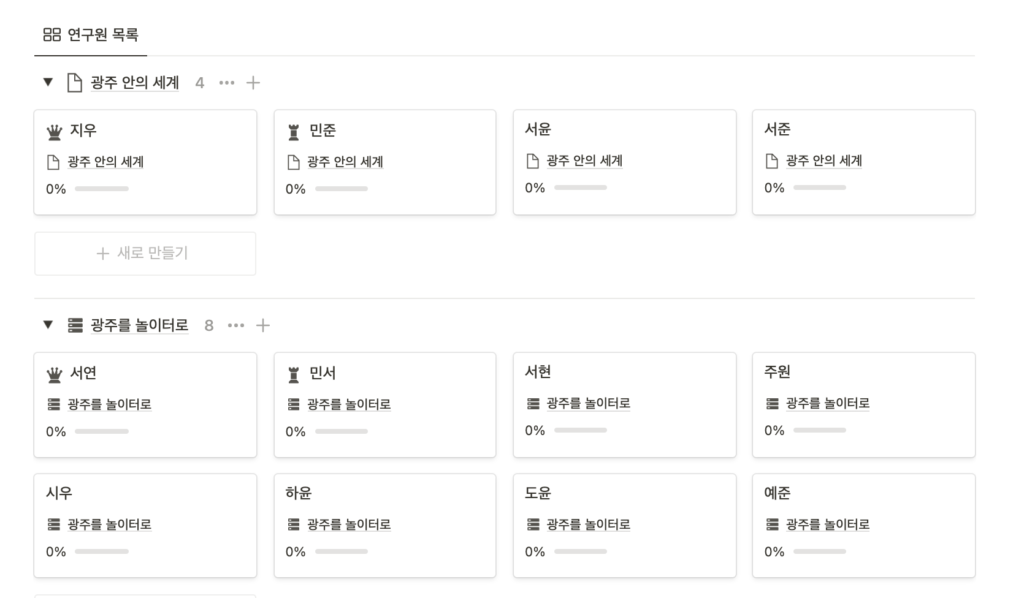Collapse the 광주 안의 세계 group

[x=47, y=83]
